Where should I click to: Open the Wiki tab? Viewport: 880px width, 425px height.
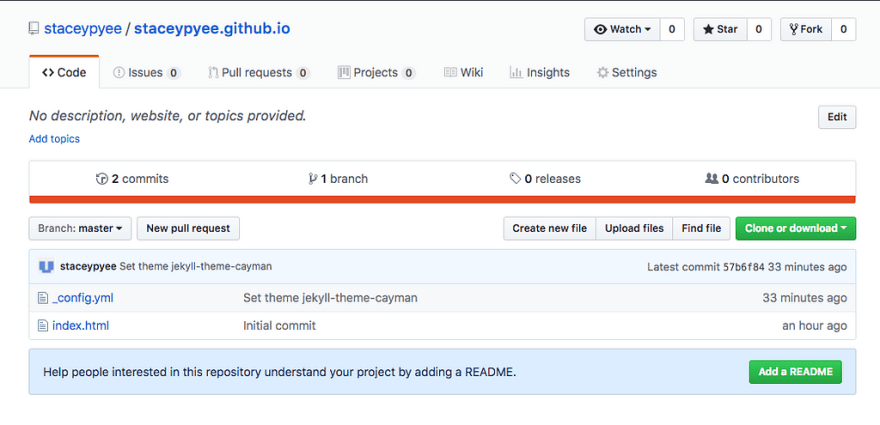coord(463,72)
